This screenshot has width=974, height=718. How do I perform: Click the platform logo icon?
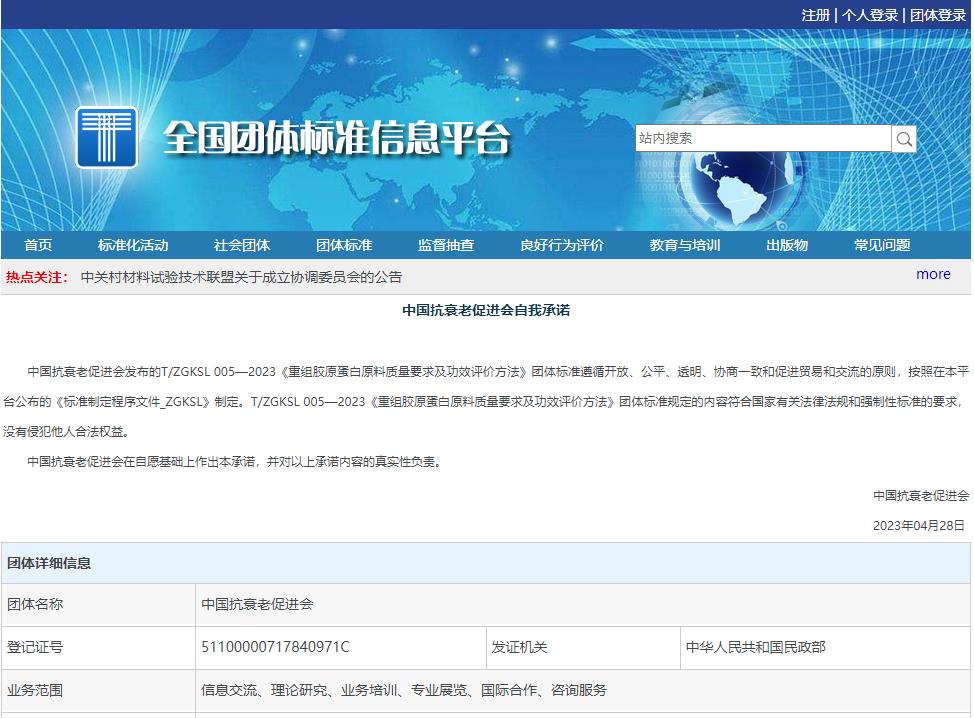(107, 137)
